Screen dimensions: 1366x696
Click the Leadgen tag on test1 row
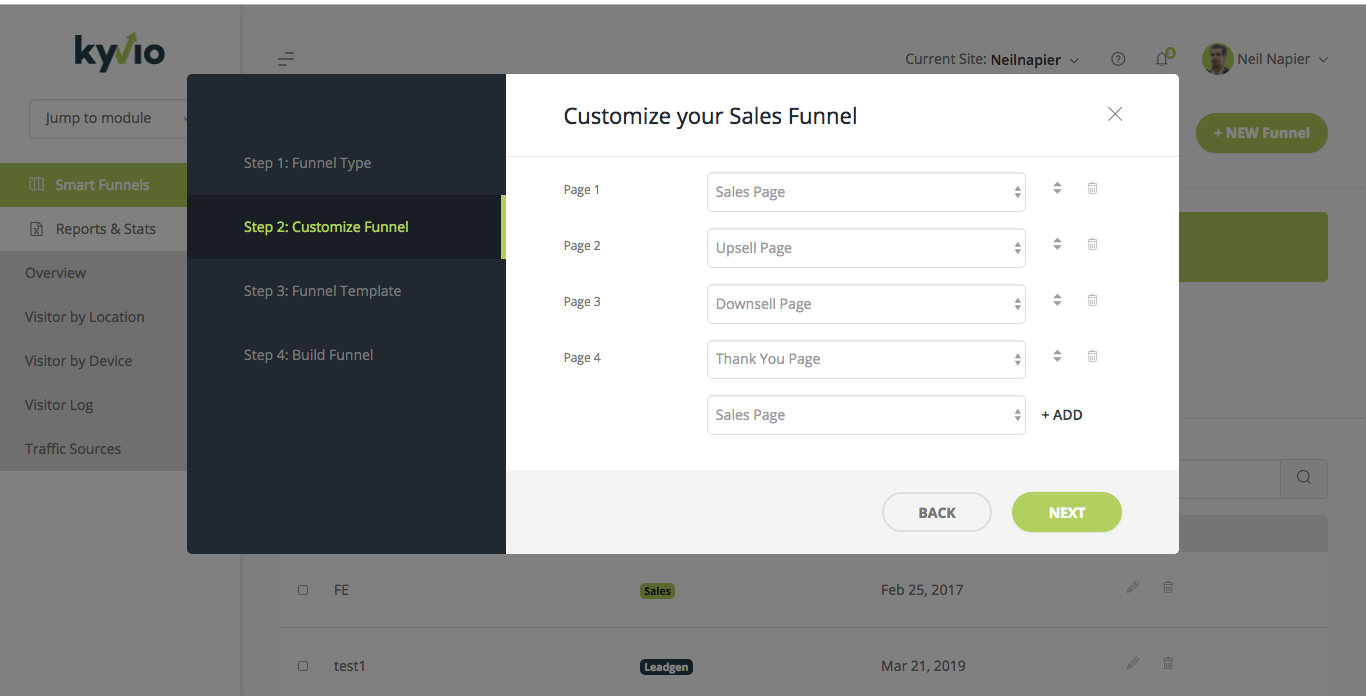point(666,667)
